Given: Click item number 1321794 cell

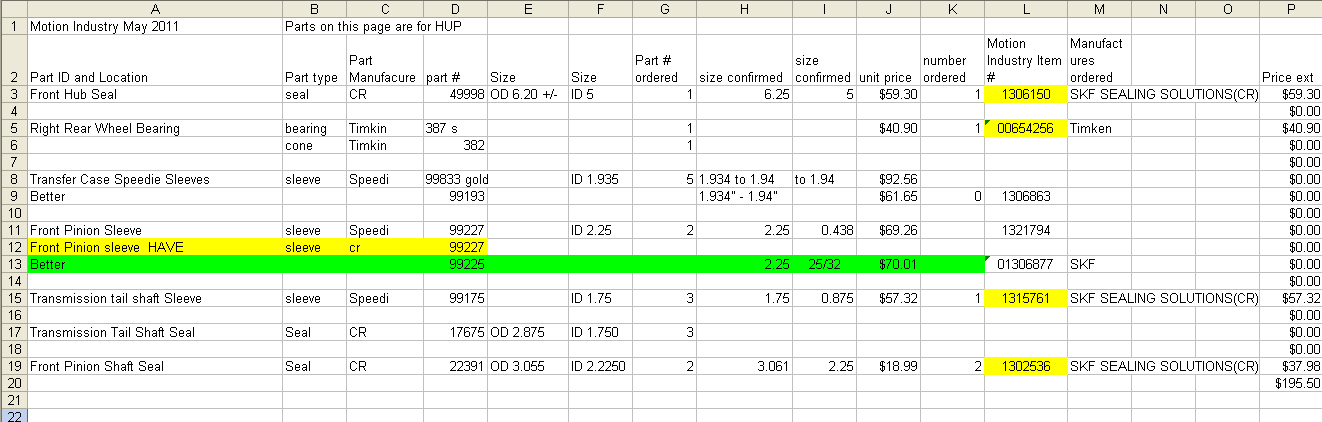Looking at the screenshot, I should click(x=1025, y=230).
